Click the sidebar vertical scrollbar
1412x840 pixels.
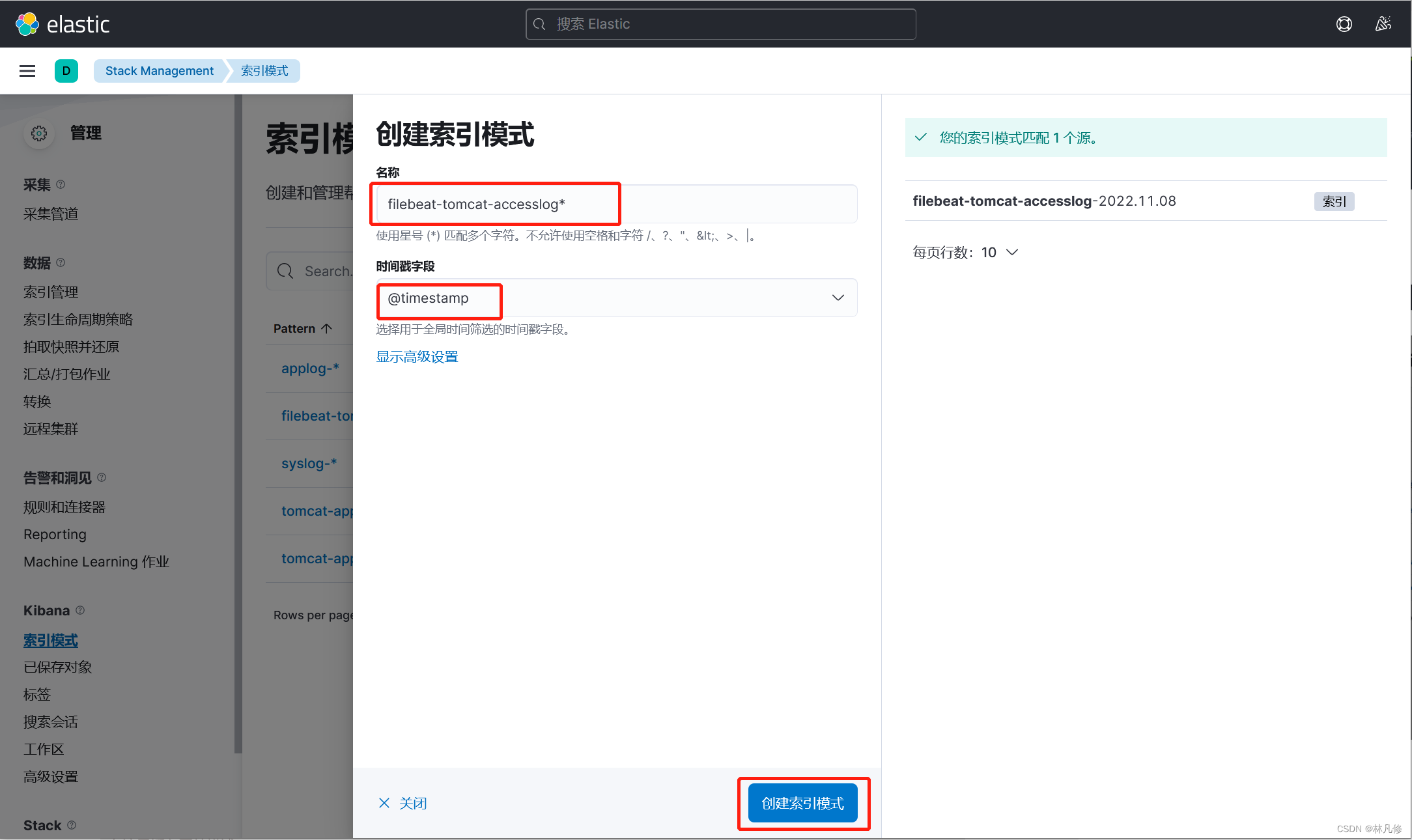coord(238,423)
